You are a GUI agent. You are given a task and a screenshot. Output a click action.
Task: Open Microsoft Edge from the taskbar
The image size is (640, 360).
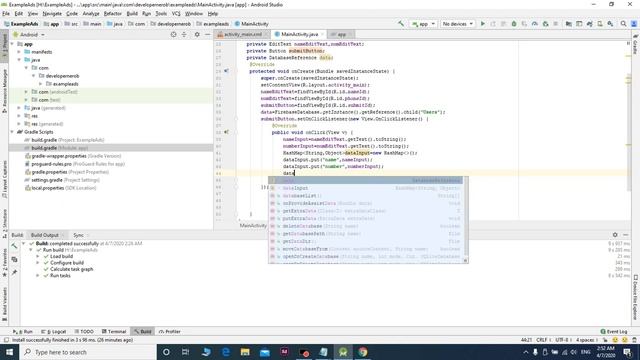(x=225, y=352)
